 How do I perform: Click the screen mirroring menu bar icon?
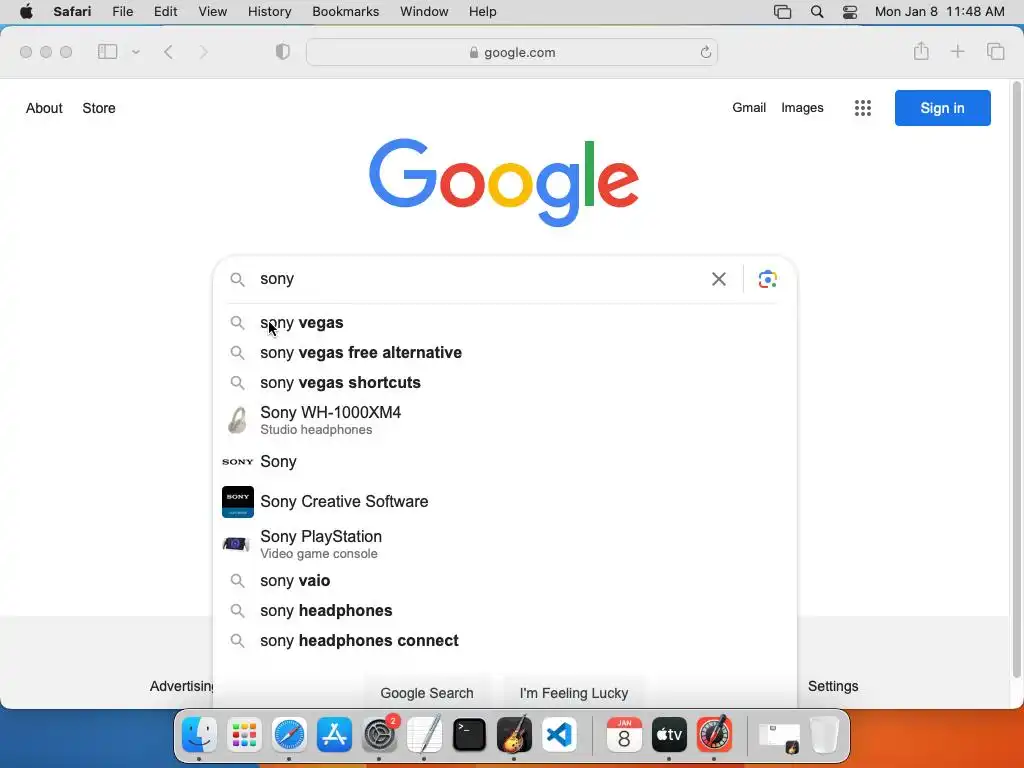coord(782,12)
